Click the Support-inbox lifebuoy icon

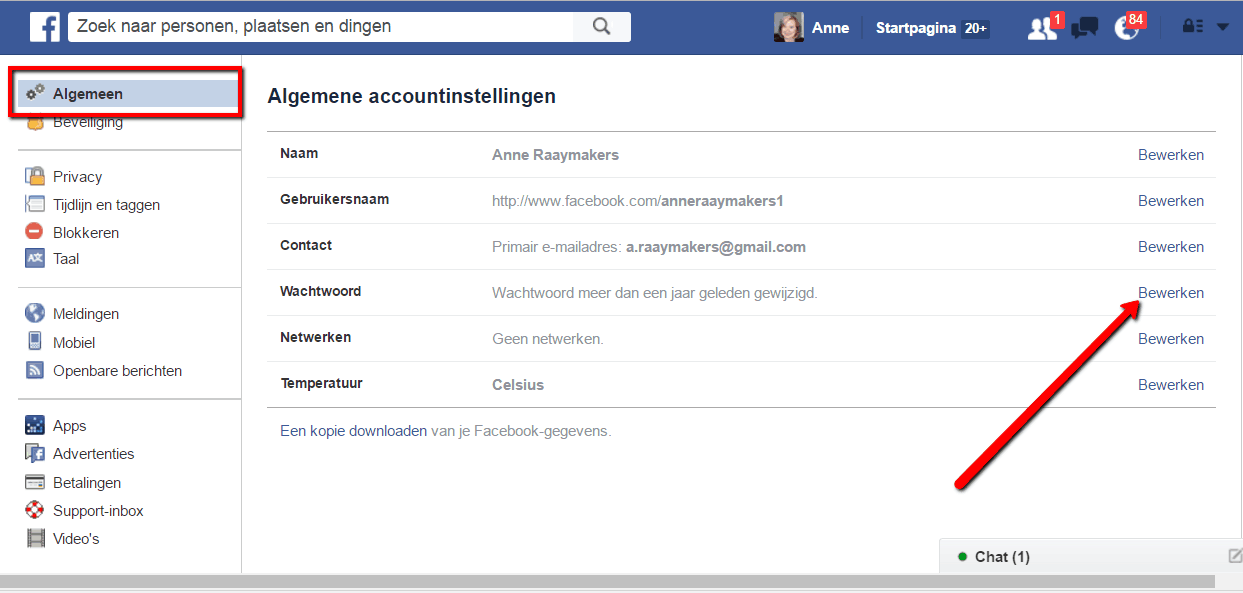point(36,510)
